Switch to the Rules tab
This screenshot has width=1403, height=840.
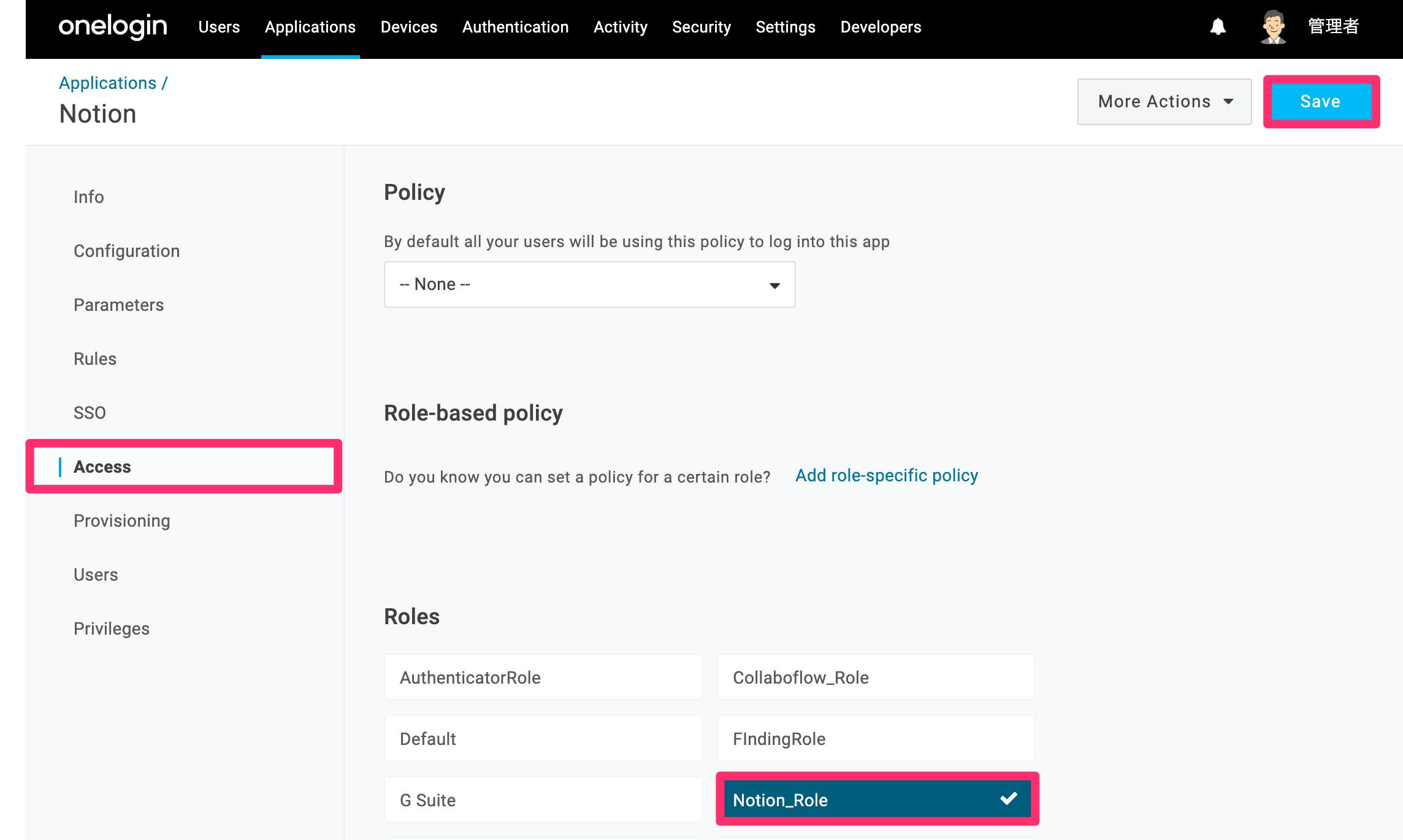(x=95, y=359)
